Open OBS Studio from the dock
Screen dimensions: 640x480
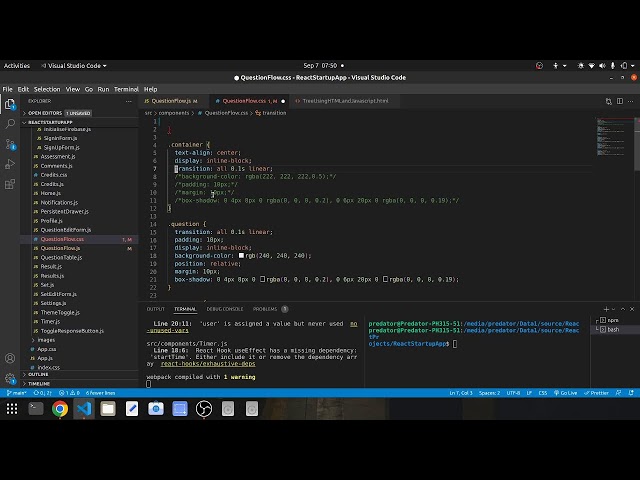(x=204, y=409)
